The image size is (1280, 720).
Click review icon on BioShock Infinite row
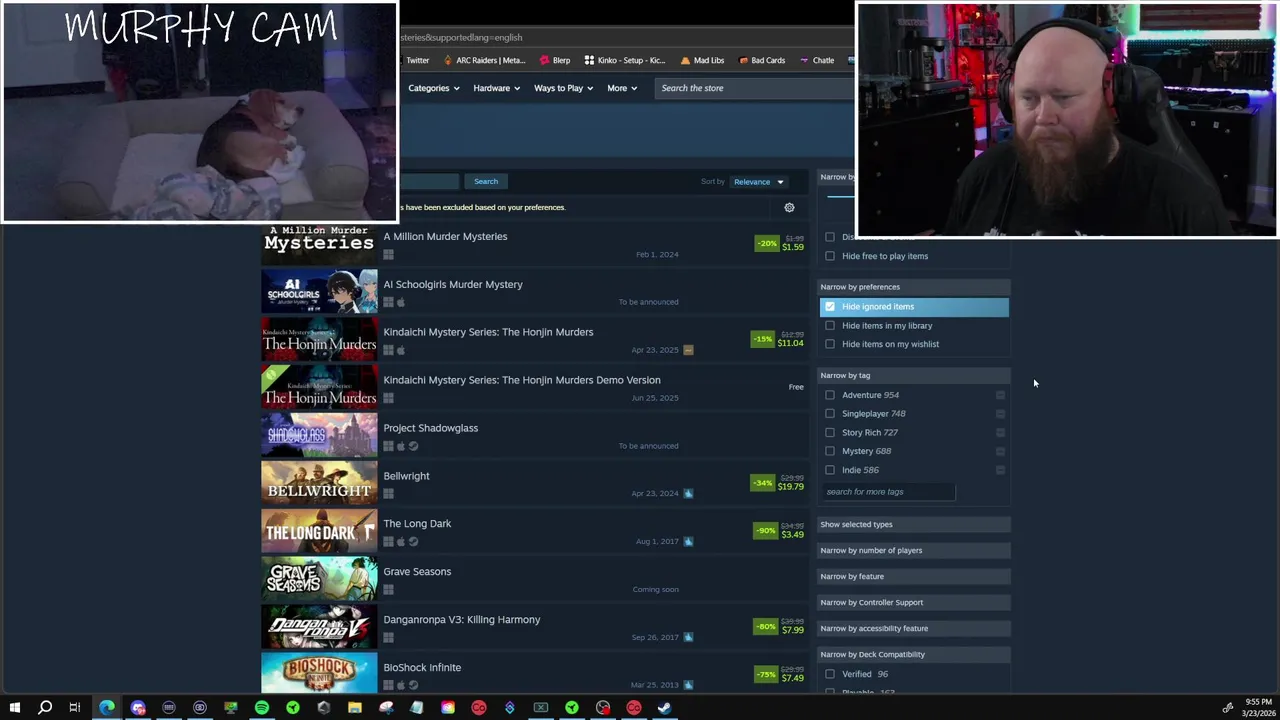(x=688, y=685)
